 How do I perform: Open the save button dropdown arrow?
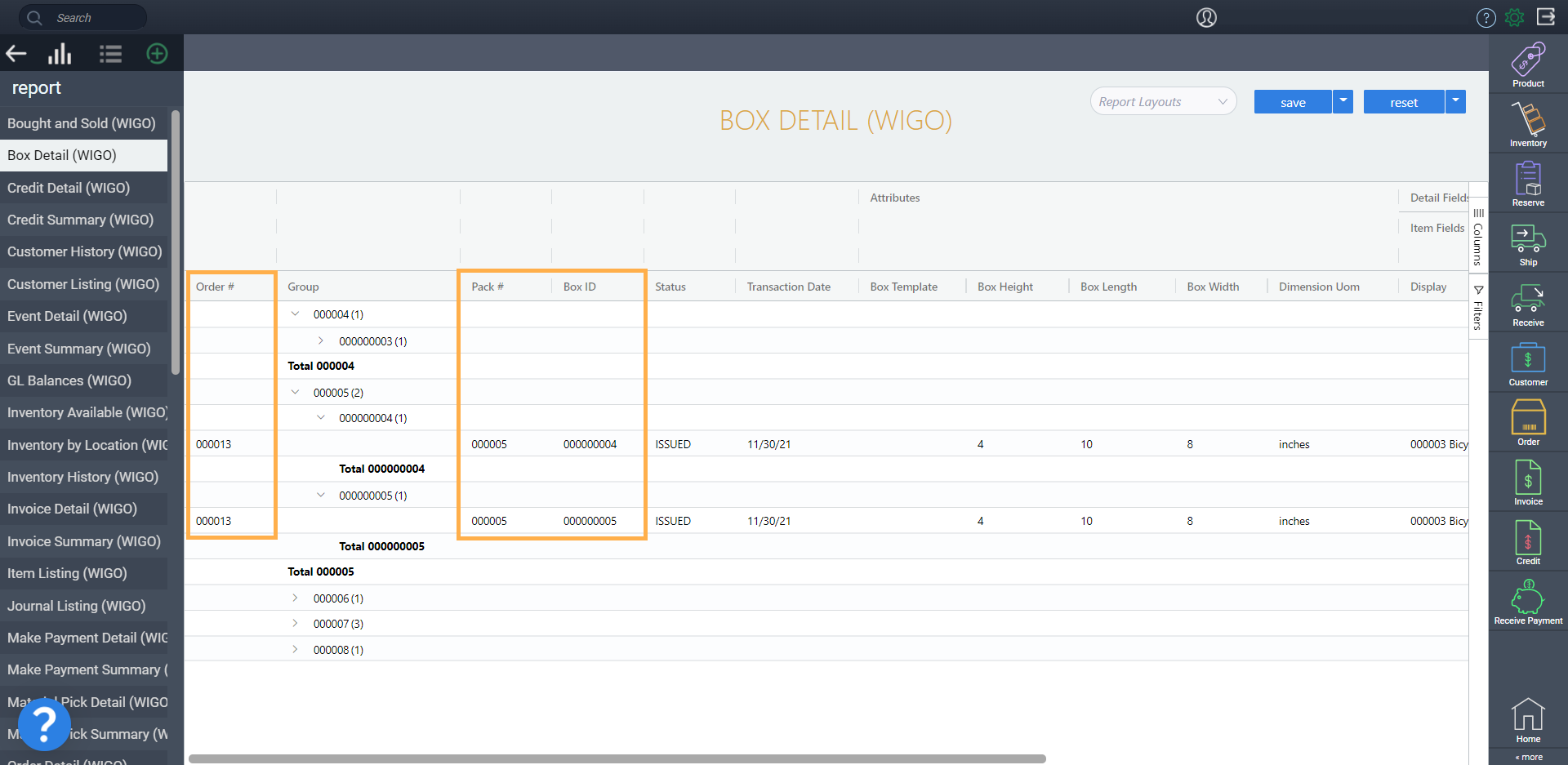tap(1343, 101)
